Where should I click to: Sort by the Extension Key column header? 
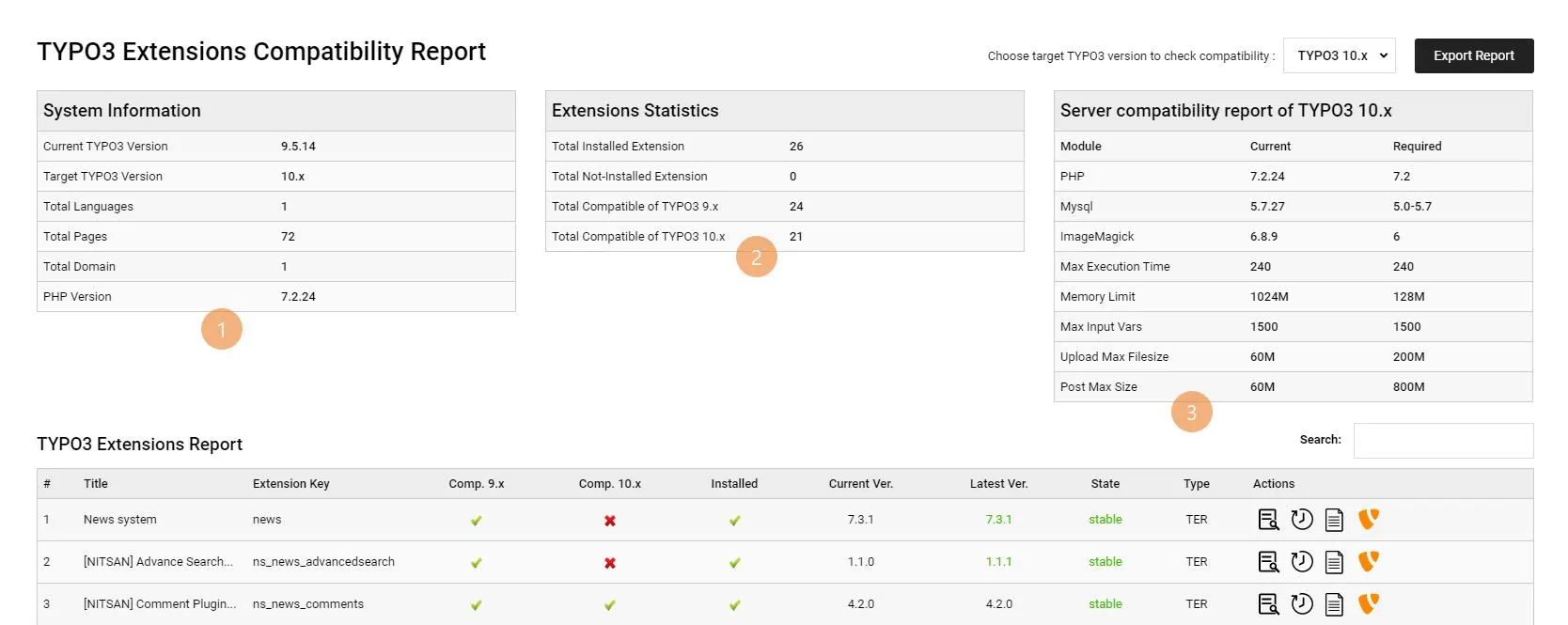(x=291, y=484)
